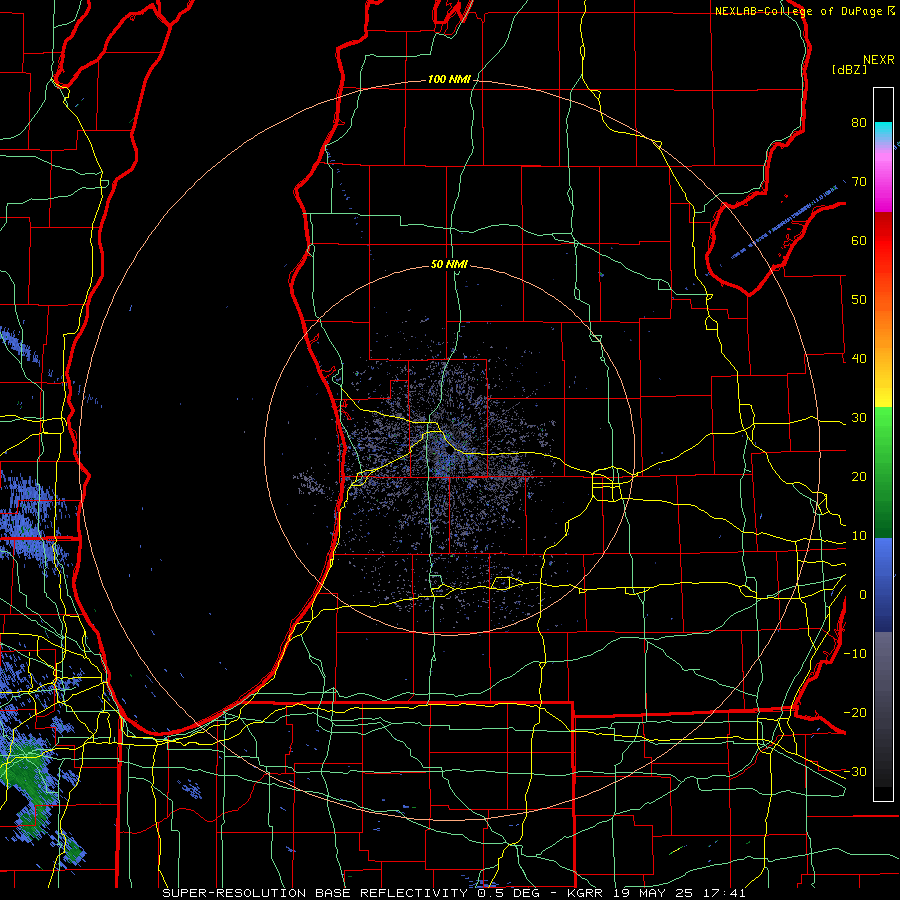Click the 0 dBZ scale value
This screenshot has height=900, width=900.
click(863, 595)
